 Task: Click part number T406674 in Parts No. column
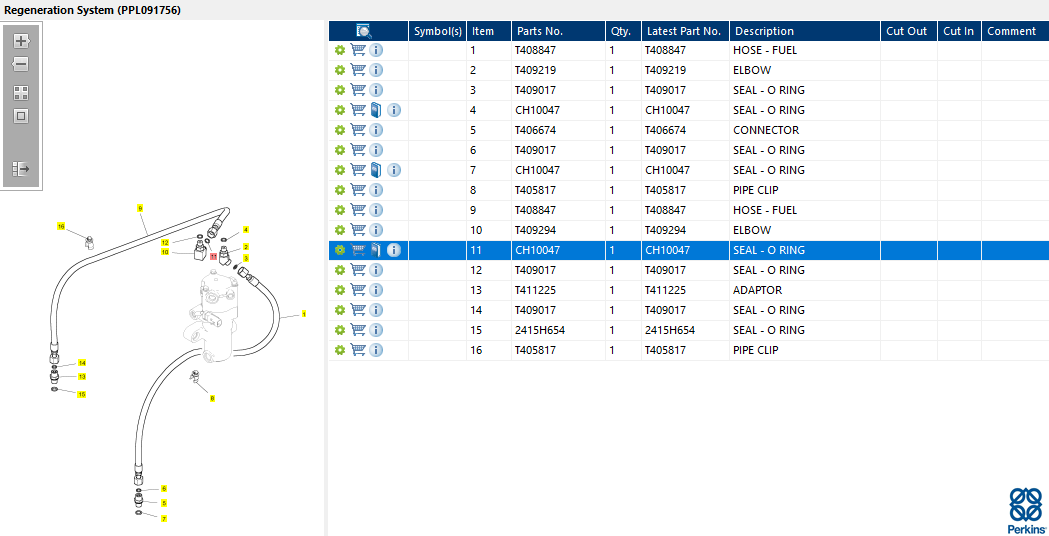tap(535, 130)
